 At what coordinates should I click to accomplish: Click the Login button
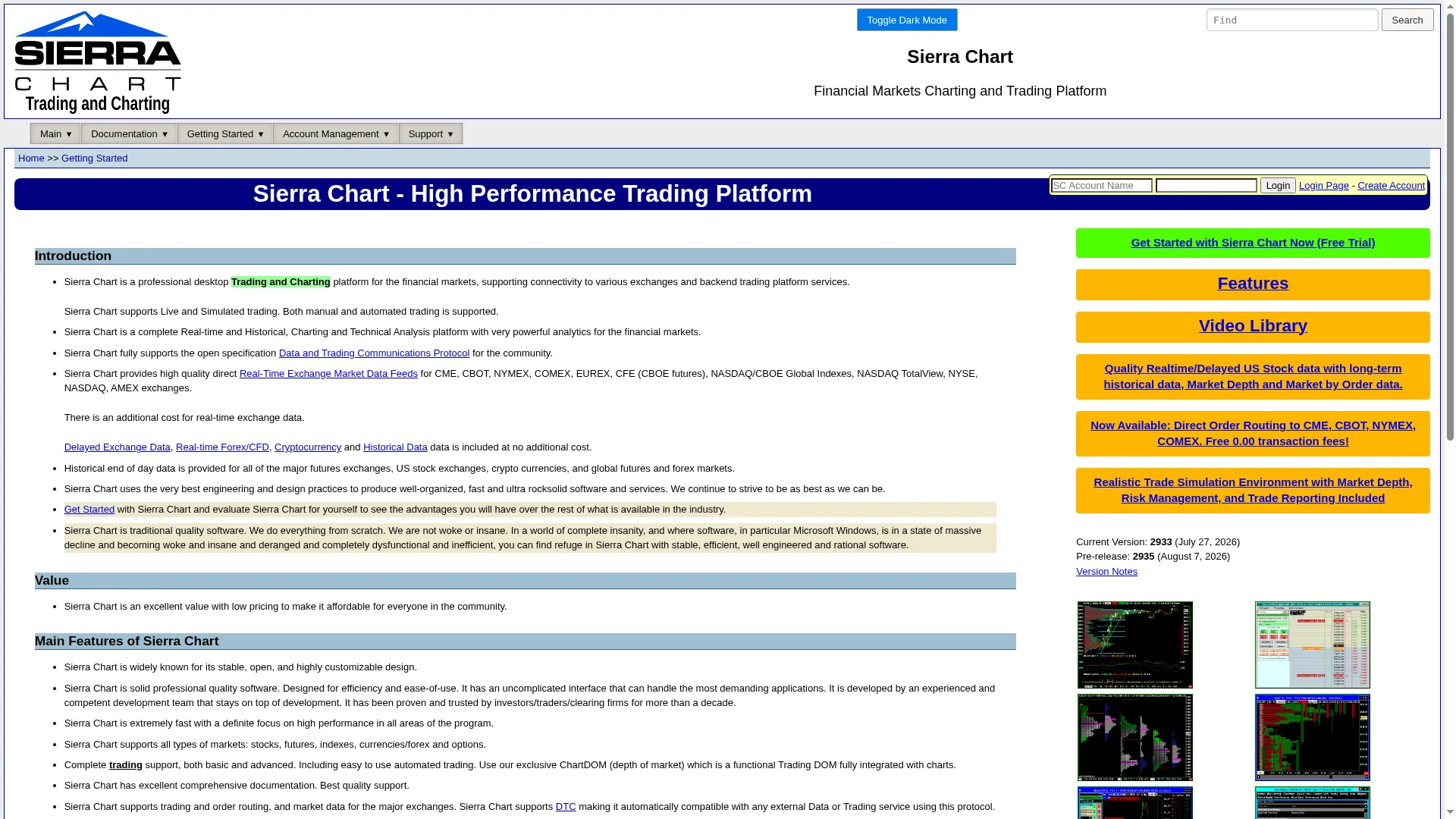[1278, 186]
